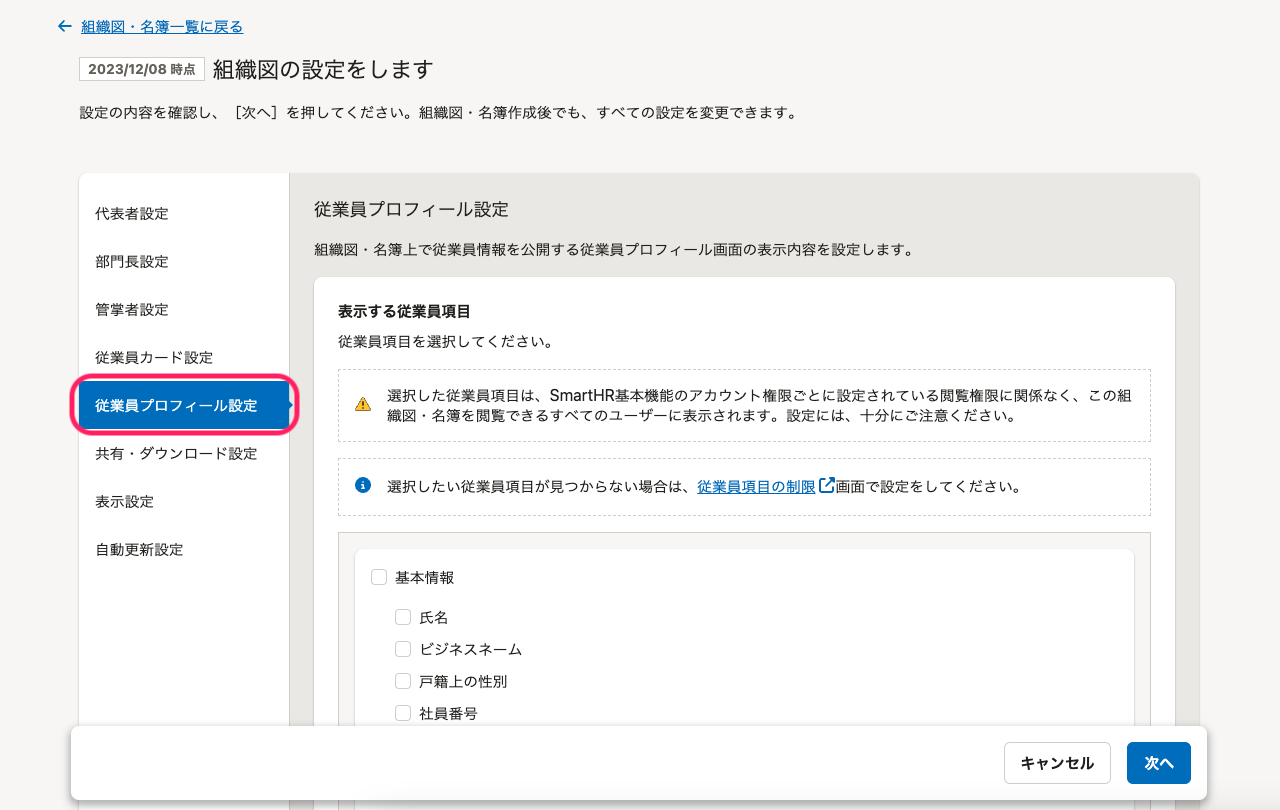Follow the 組織図・名簿一覧に戻る link

[x=162, y=27]
